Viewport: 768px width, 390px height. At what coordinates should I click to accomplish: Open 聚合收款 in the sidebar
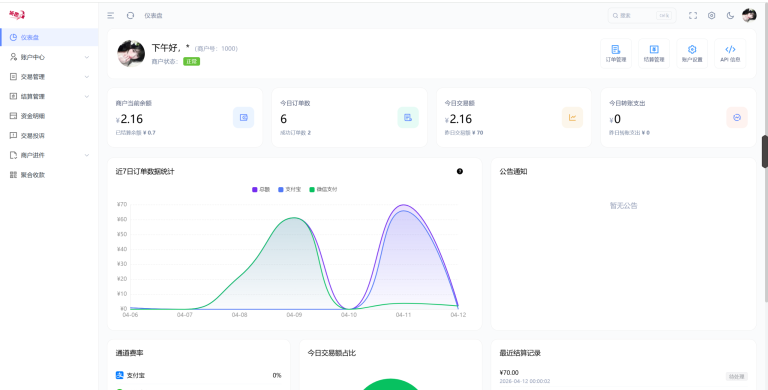[x=49, y=175]
